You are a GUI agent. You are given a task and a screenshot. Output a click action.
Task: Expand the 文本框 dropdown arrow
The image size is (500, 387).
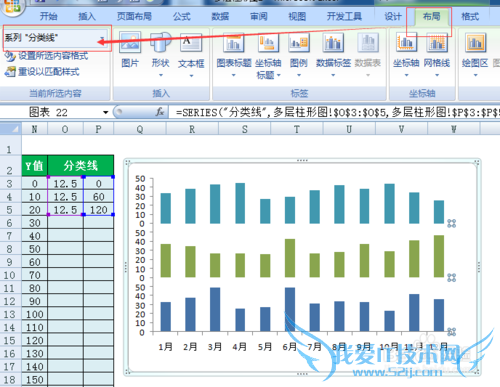tap(191, 76)
